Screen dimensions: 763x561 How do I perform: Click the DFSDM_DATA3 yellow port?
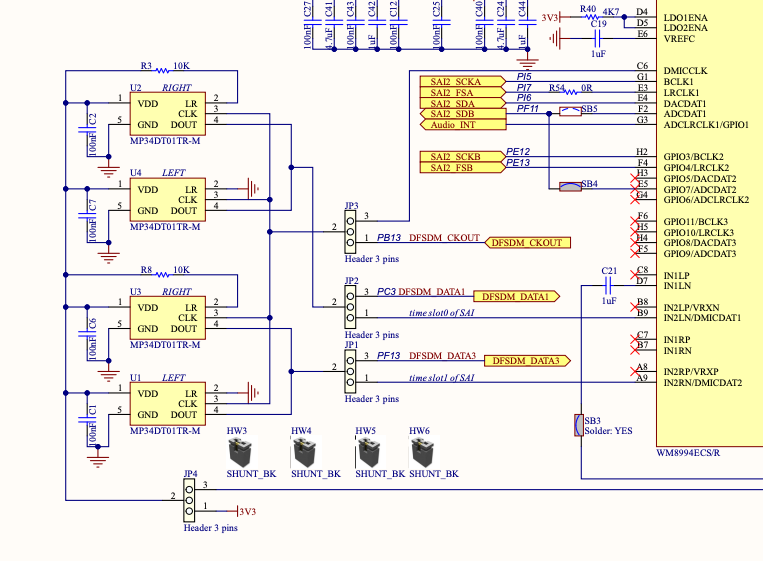pos(527,361)
